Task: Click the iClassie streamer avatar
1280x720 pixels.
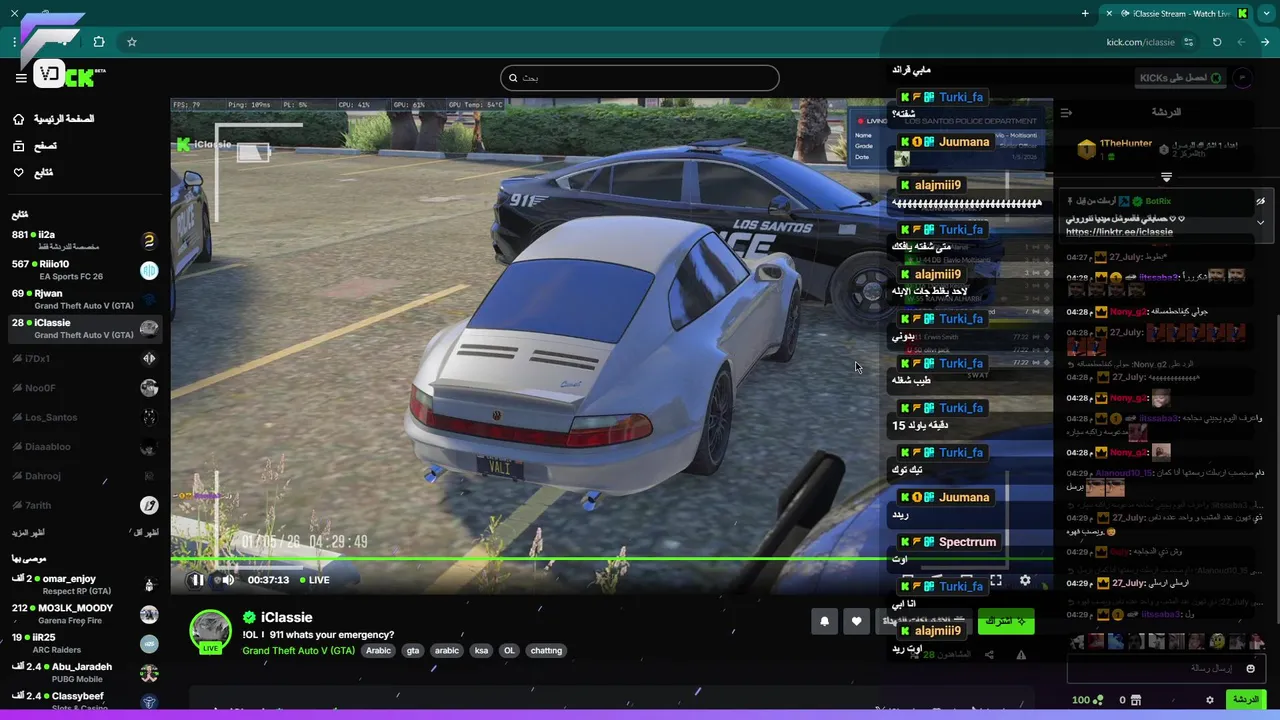Action: click(211, 631)
